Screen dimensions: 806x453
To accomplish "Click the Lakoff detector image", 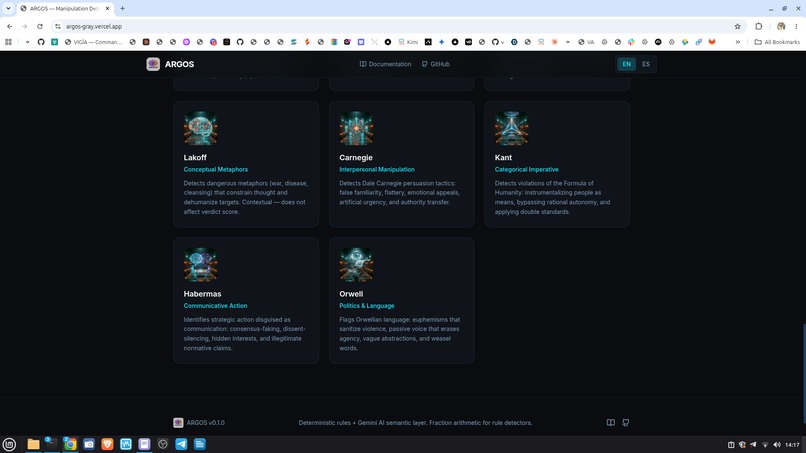I will point(200,129).
